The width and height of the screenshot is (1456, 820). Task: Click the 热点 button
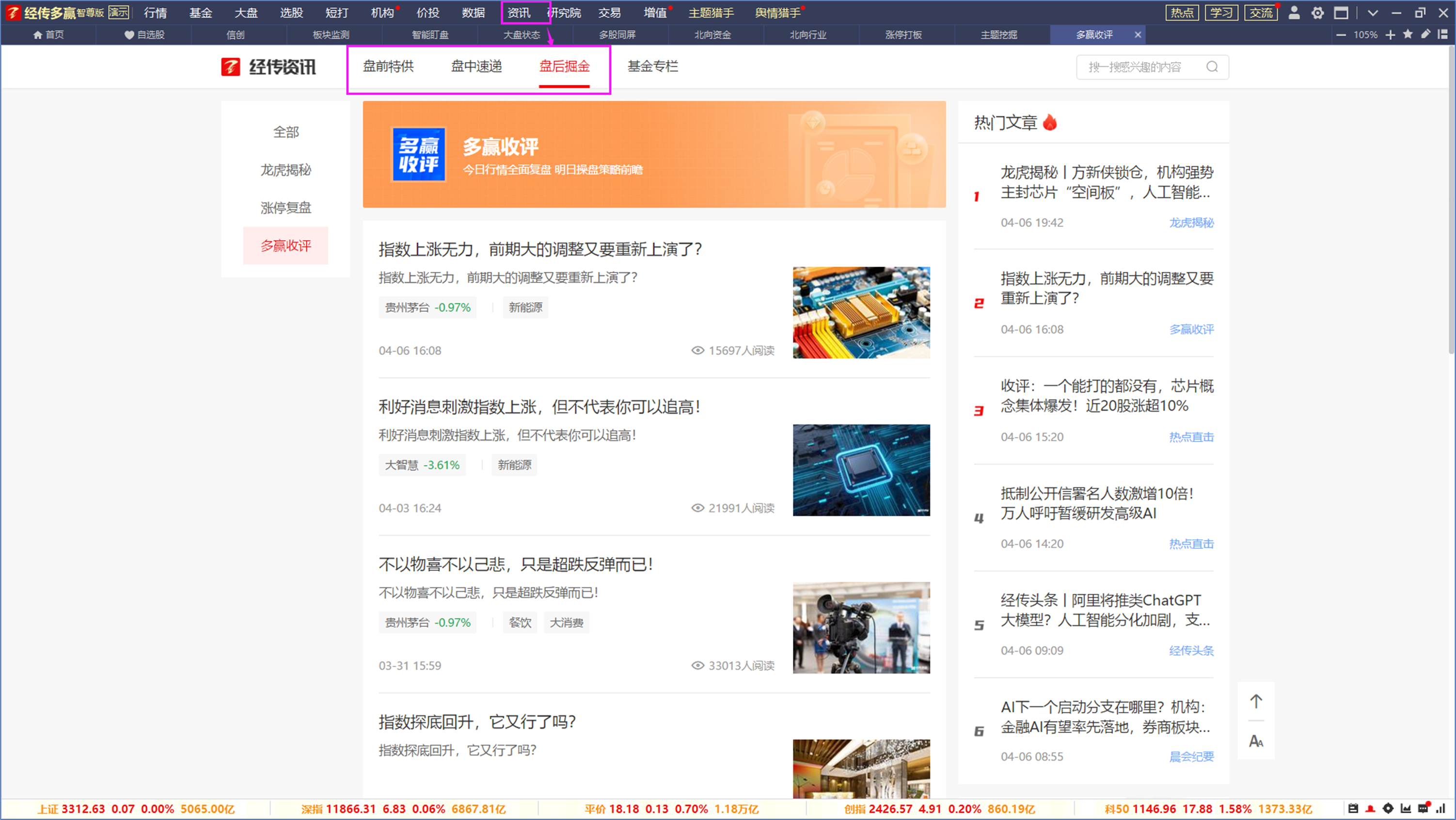coord(1182,13)
